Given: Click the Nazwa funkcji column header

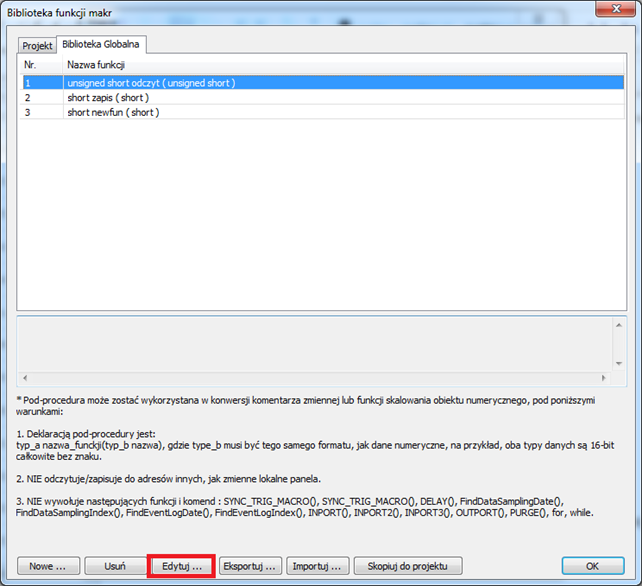Looking at the screenshot, I should 344,65.
